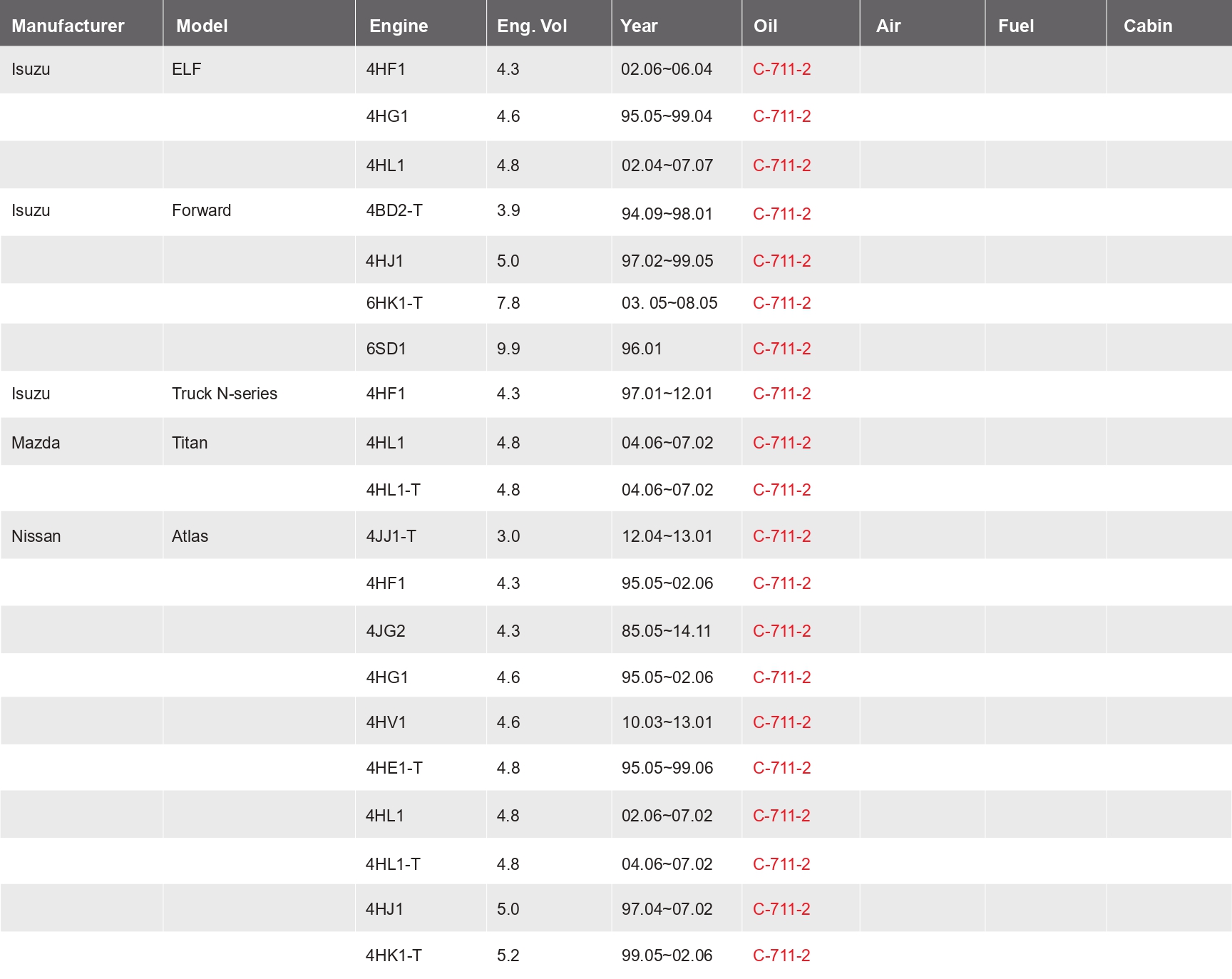The width and height of the screenshot is (1232, 979).
Task: Click year range 95.05~99.04
Action: tap(667, 116)
